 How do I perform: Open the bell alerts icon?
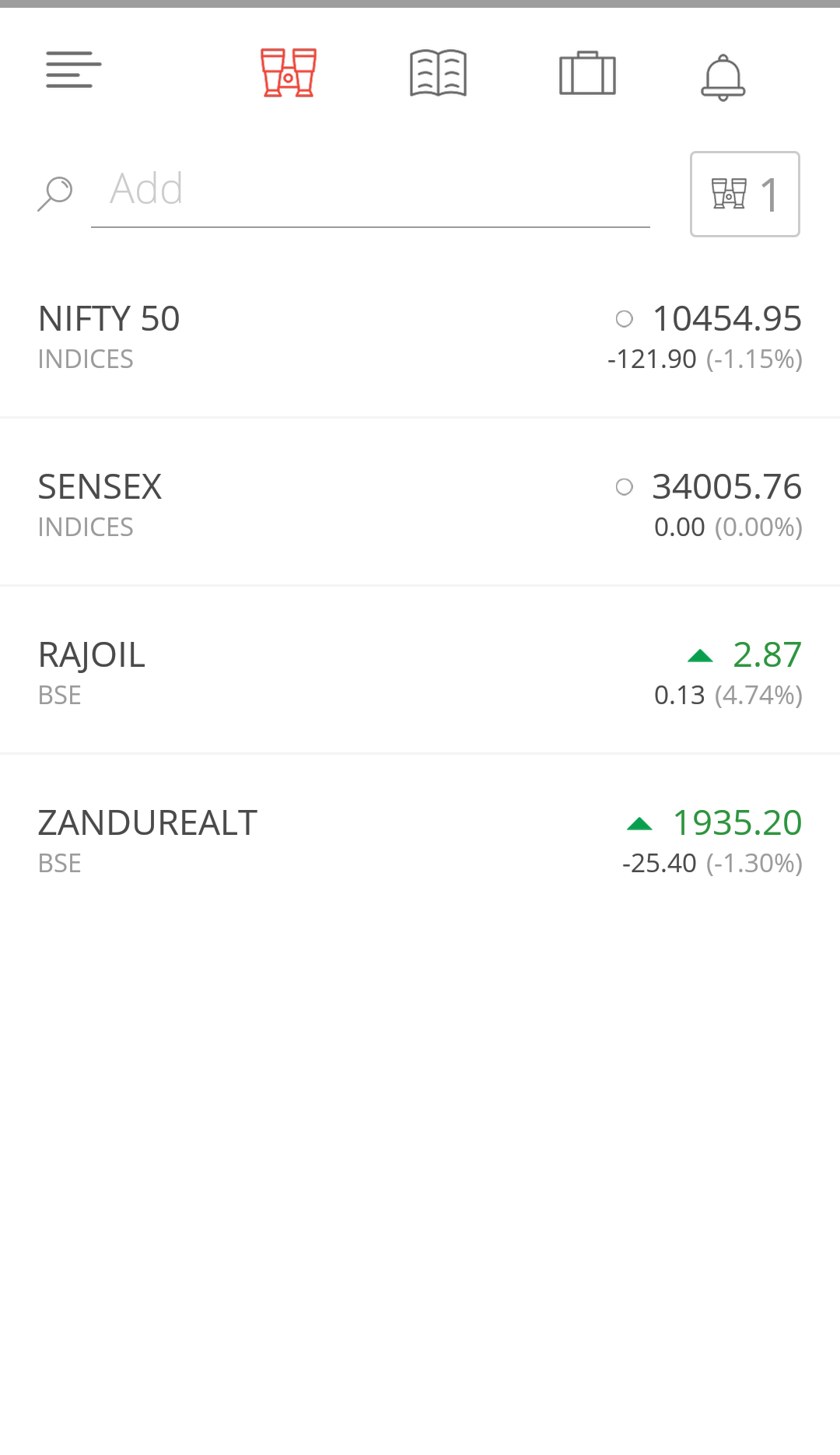point(723,77)
